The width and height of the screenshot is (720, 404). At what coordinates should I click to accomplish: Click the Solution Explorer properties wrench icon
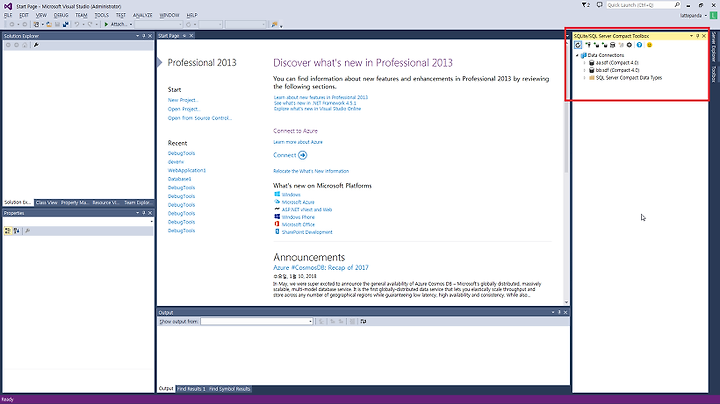pyautogui.click(x=36, y=45)
